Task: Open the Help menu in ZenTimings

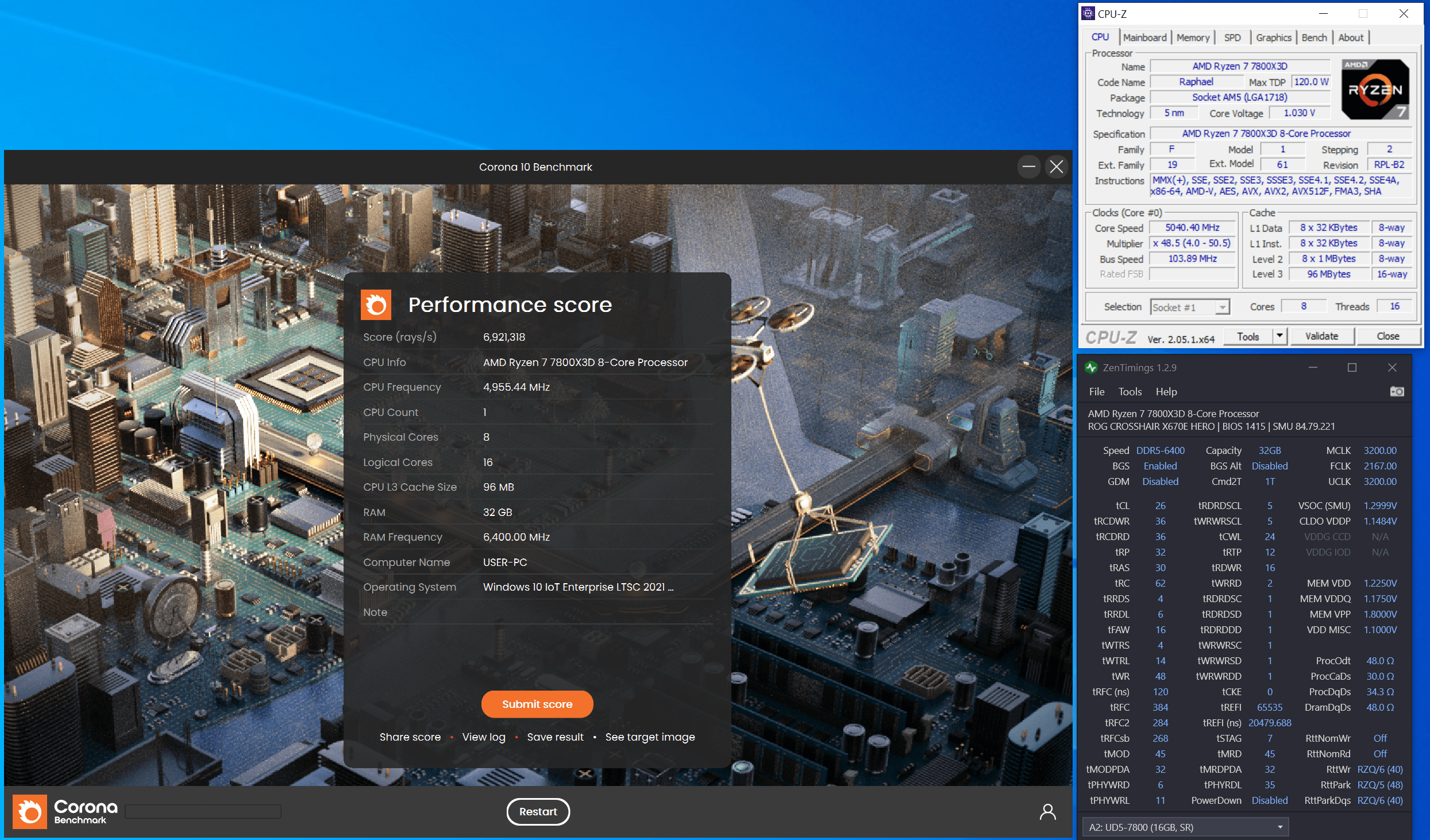Action: click(x=1166, y=392)
